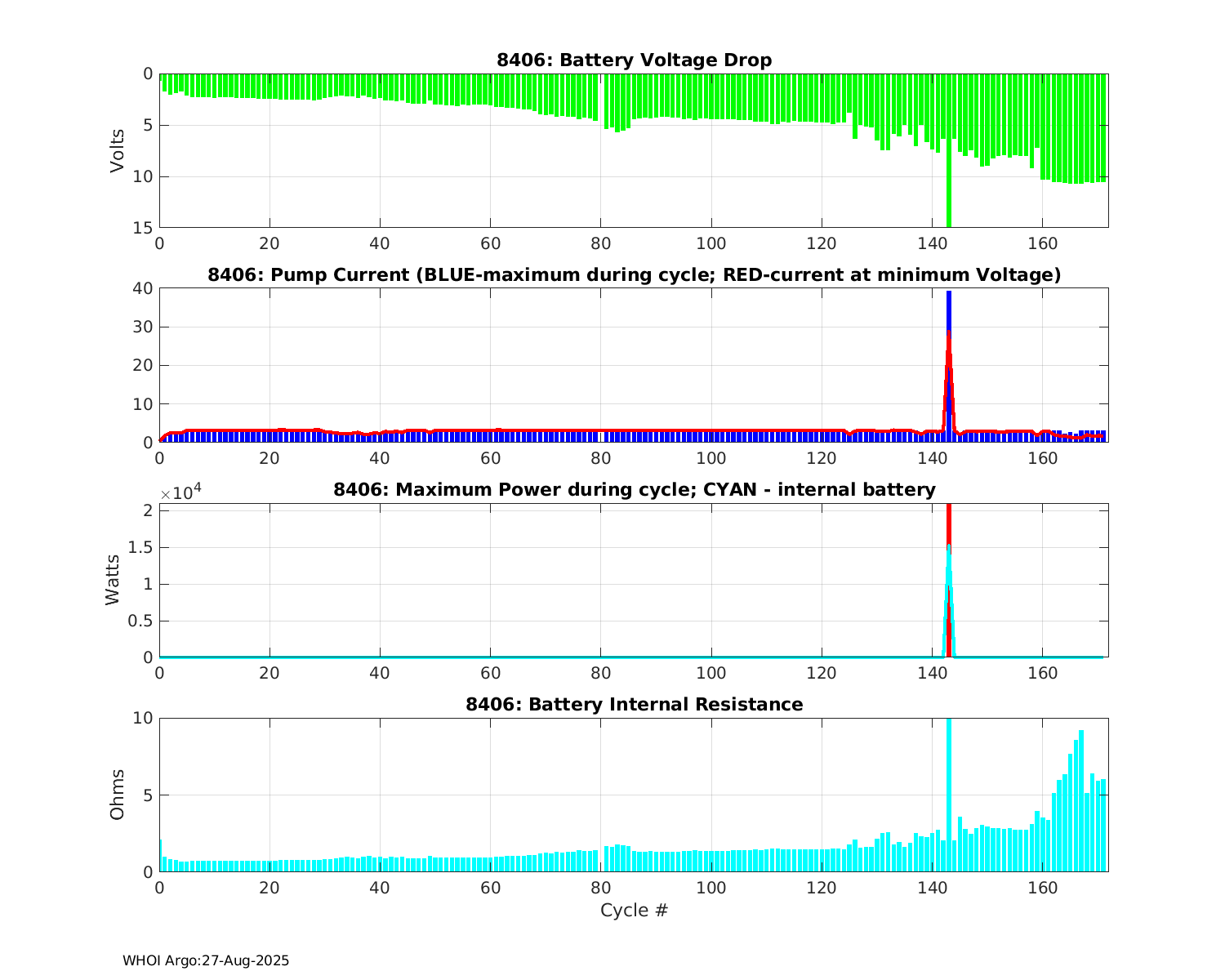This screenshot has height=980, width=1225.
Task: Click the Ohms y-axis label
Action: click(x=118, y=795)
